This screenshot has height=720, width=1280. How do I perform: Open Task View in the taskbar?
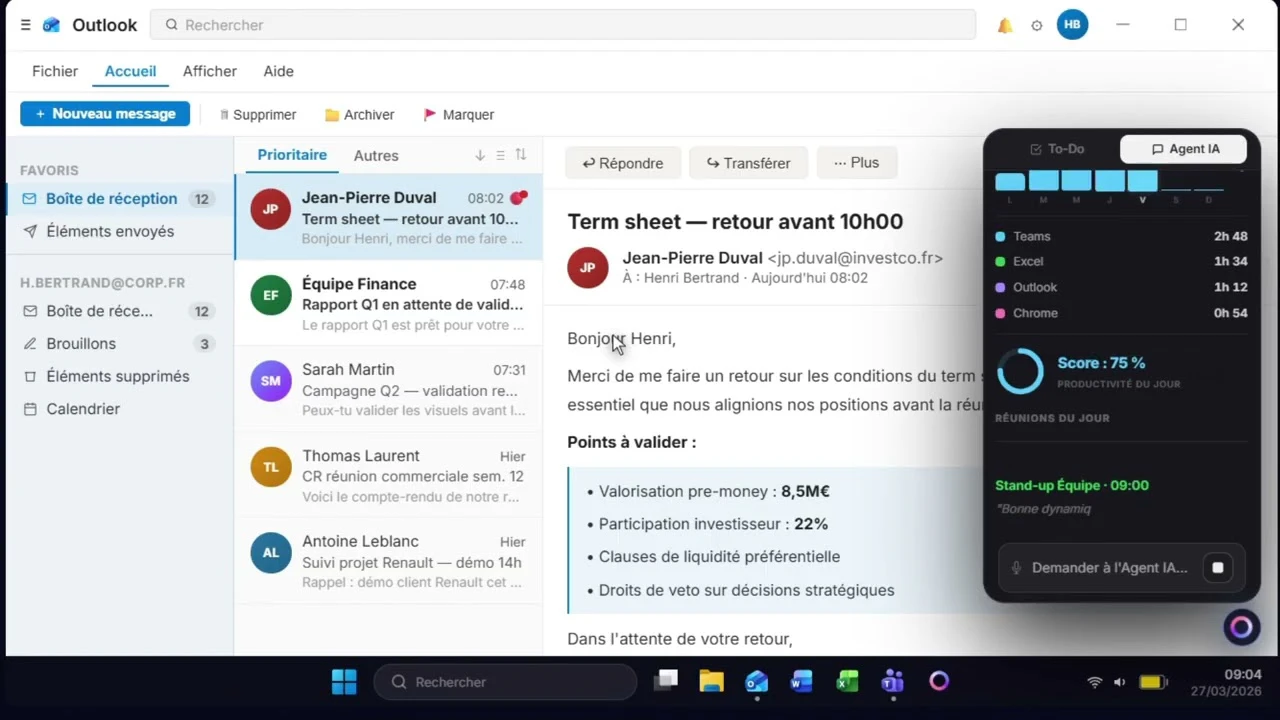tap(666, 682)
